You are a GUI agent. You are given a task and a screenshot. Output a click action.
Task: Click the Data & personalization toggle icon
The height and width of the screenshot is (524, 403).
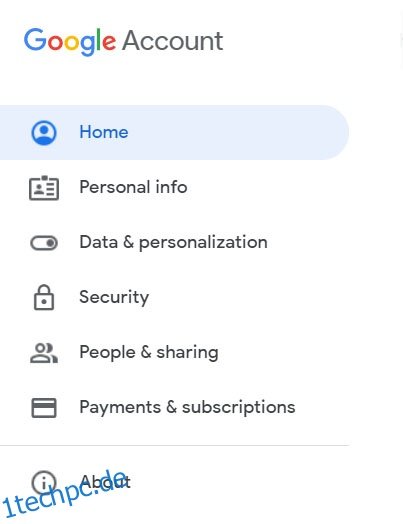tap(44, 243)
